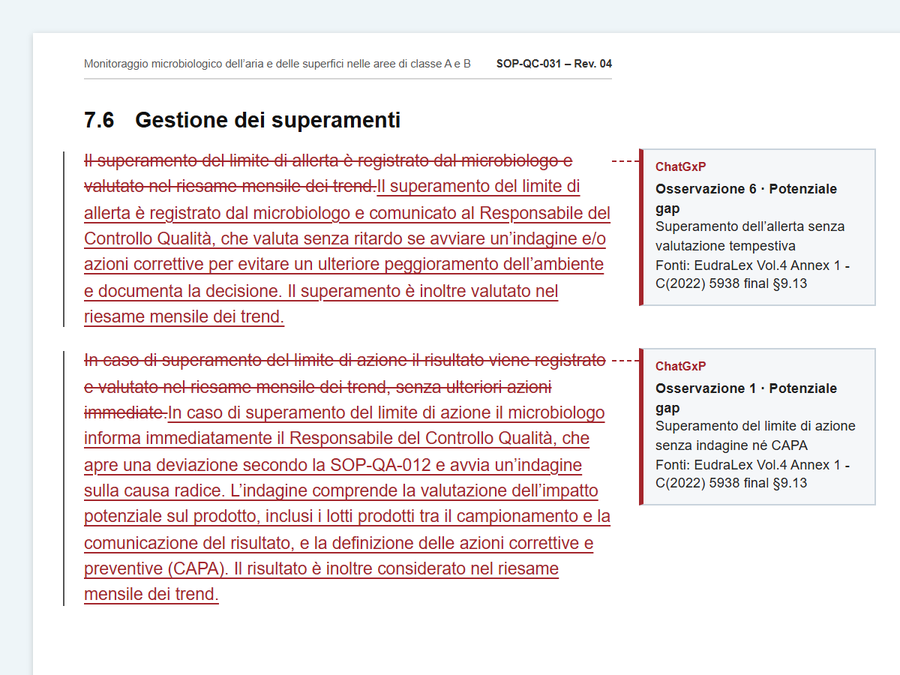Image resolution: width=900 pixels, height=675 pixels.
Task: Open the Osservazione 6 comment card
Action: click(x=757, y=227)
